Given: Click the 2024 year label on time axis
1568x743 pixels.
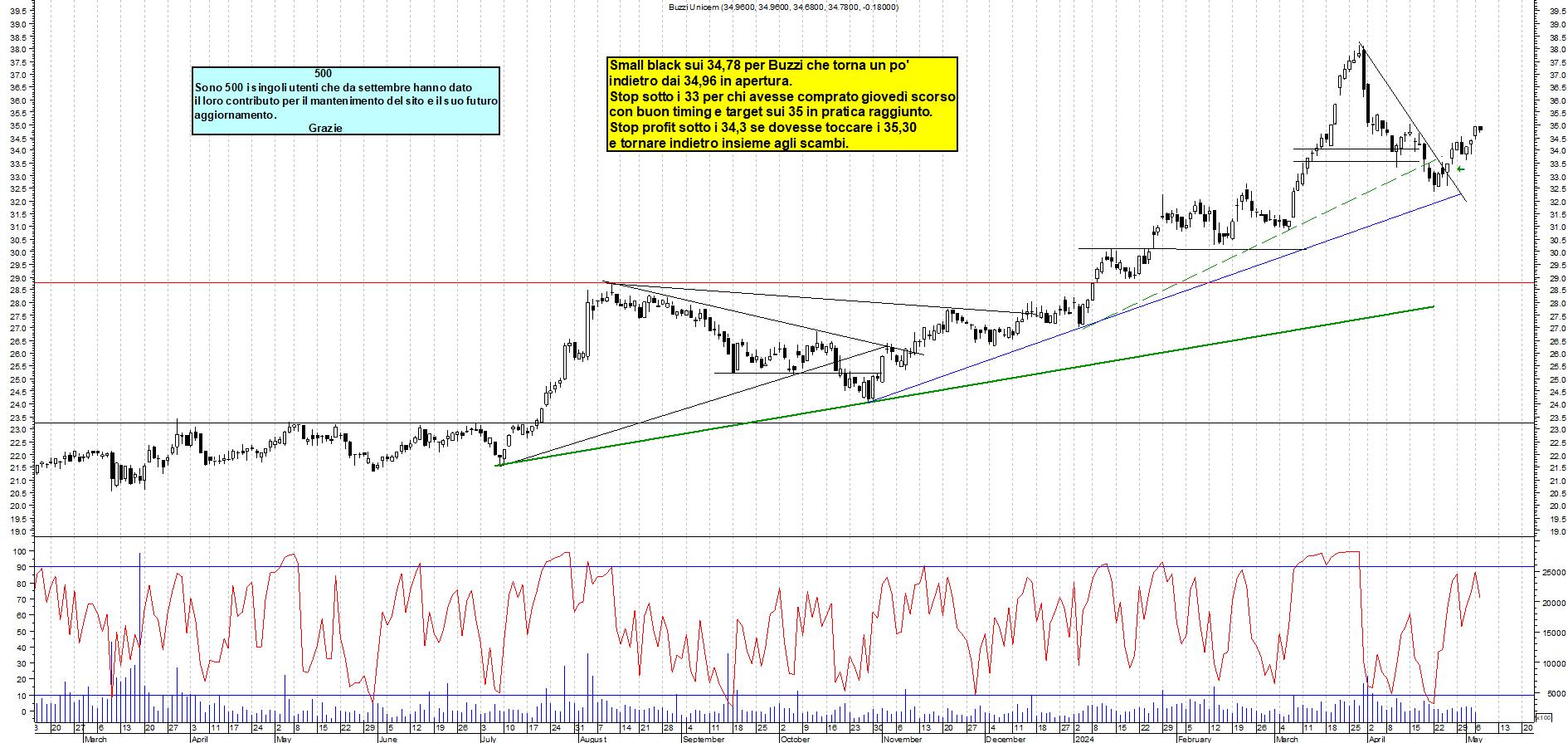Looking at the screenshot, I should click(1083, 739).
